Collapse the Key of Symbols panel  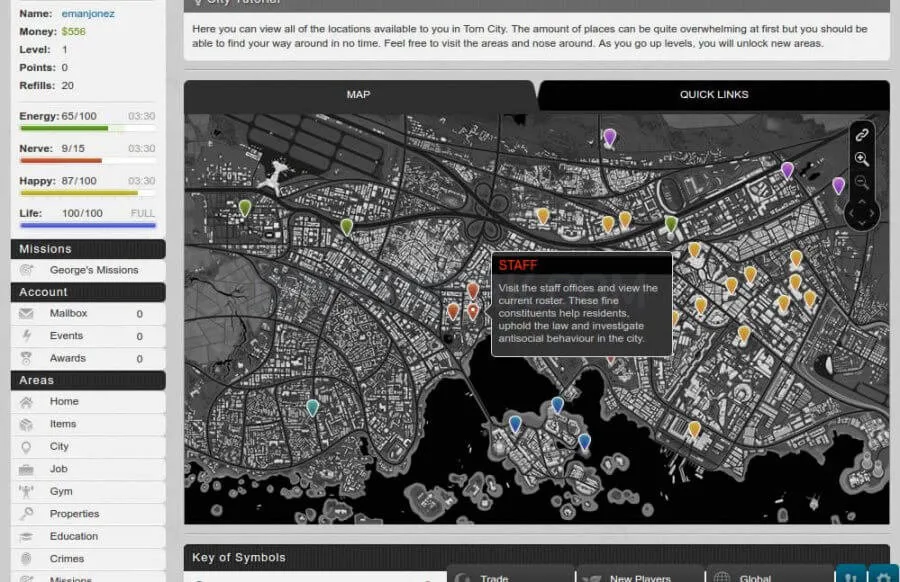[x=536, y=557]
